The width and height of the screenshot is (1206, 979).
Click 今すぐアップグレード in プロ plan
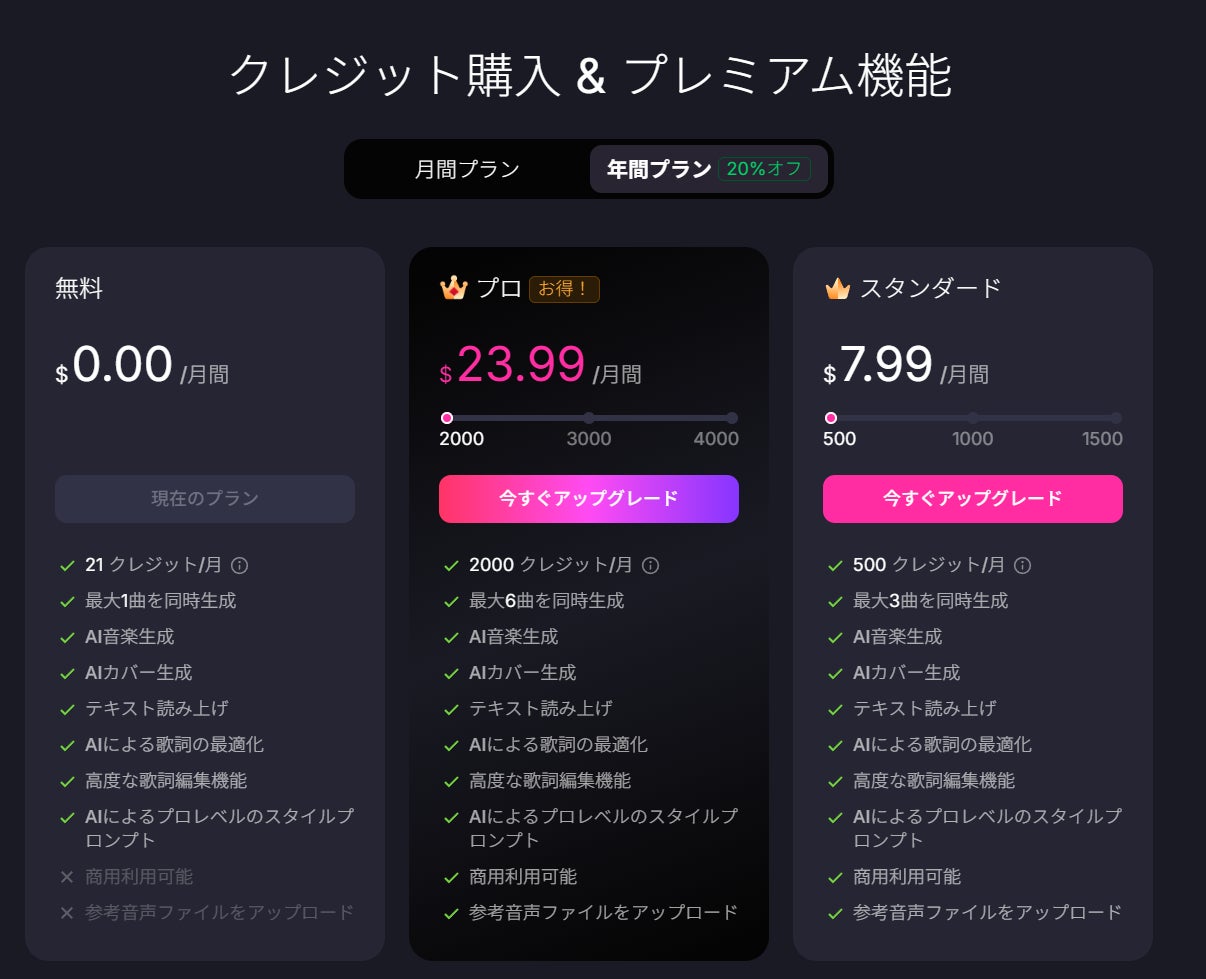589,499
